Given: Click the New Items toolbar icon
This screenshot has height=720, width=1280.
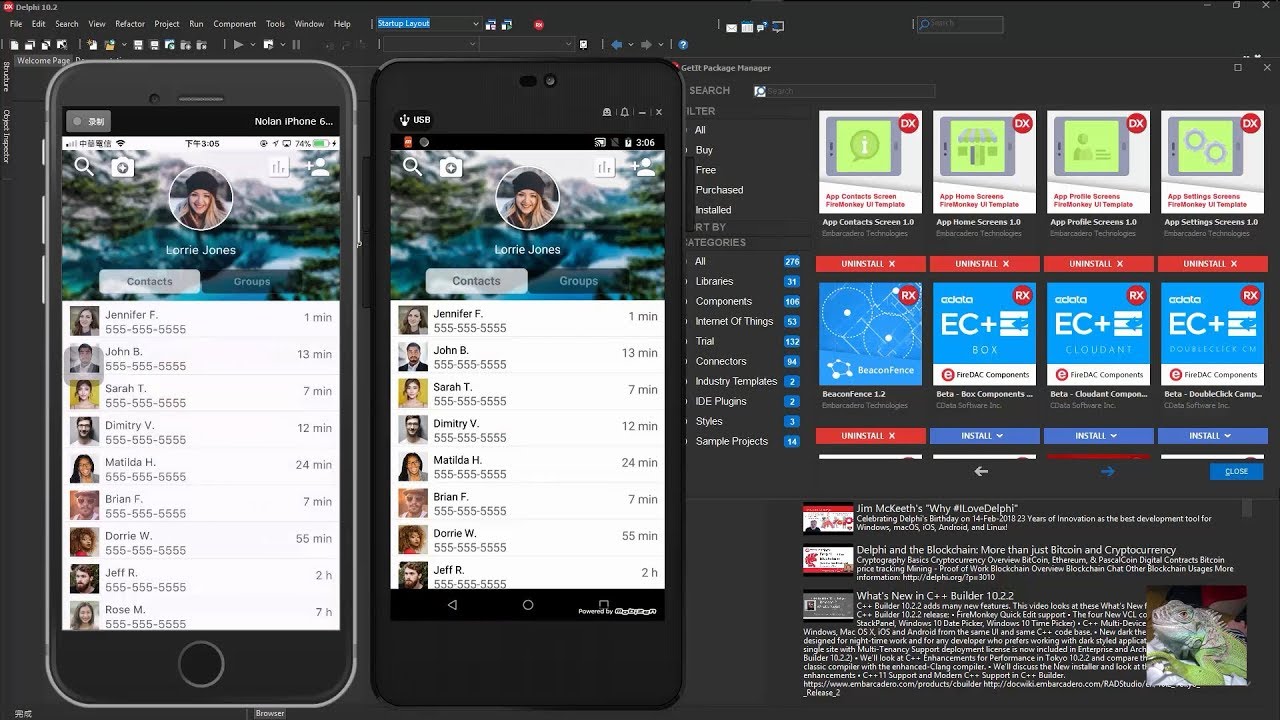Looking at the screenshot, I should (x=92, y=45).
